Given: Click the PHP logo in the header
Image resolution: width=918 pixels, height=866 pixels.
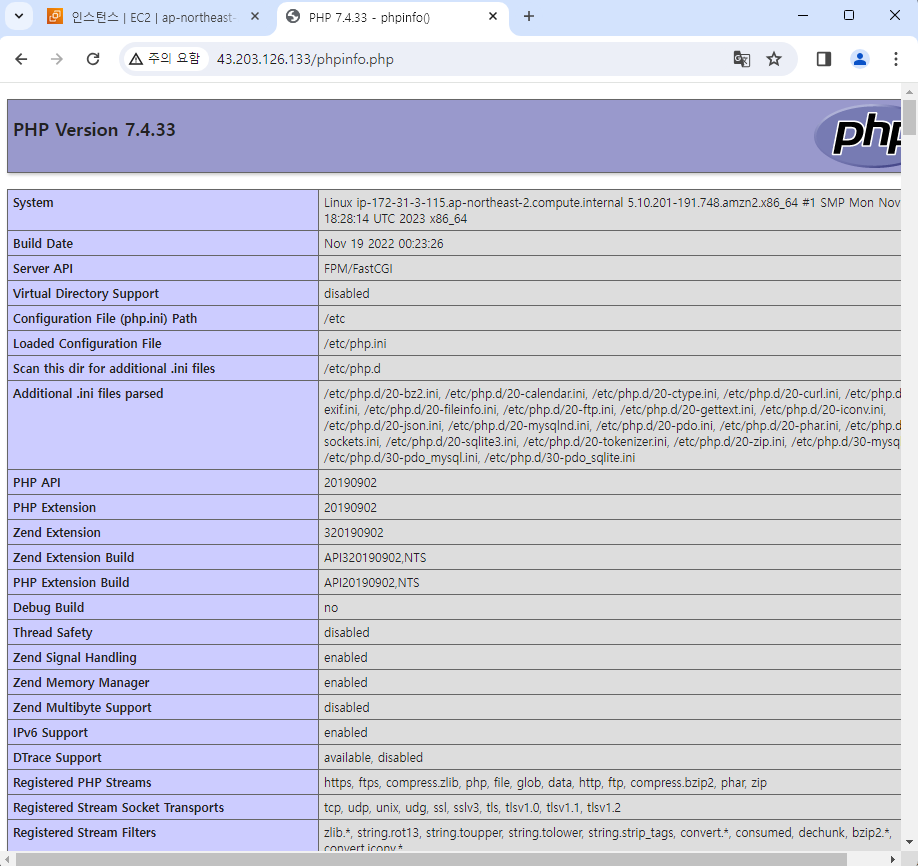Looking at the screenshot, I should click(x=858, y=136).
